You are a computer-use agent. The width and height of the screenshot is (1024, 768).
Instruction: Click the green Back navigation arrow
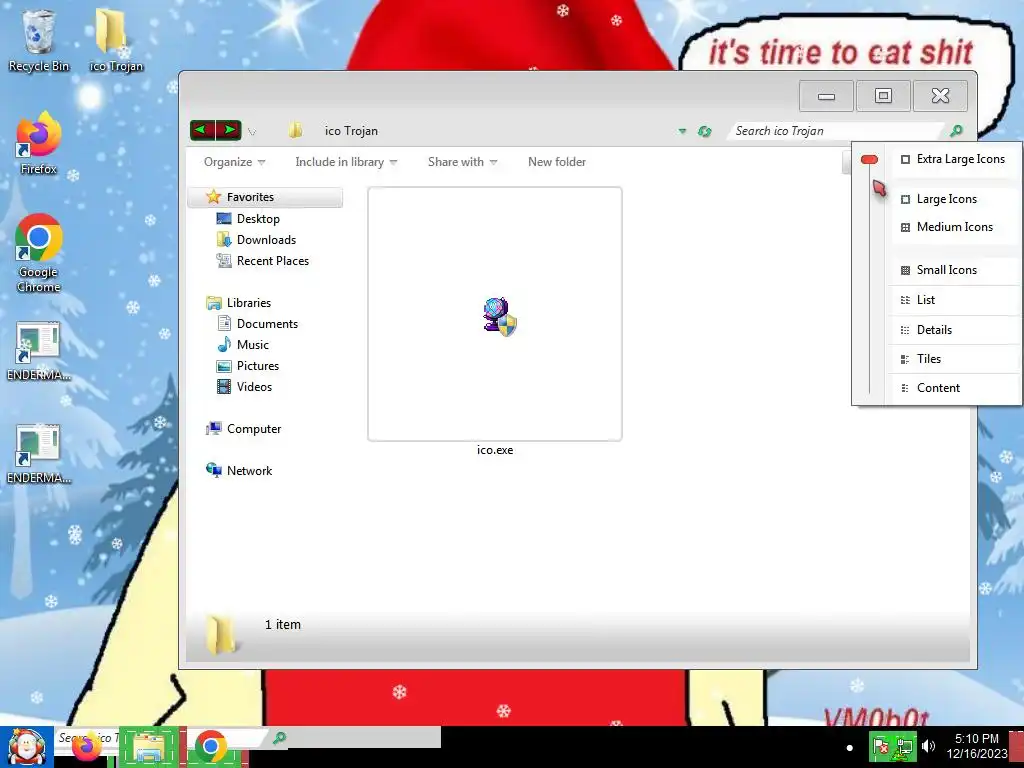[x=202, y=131]
